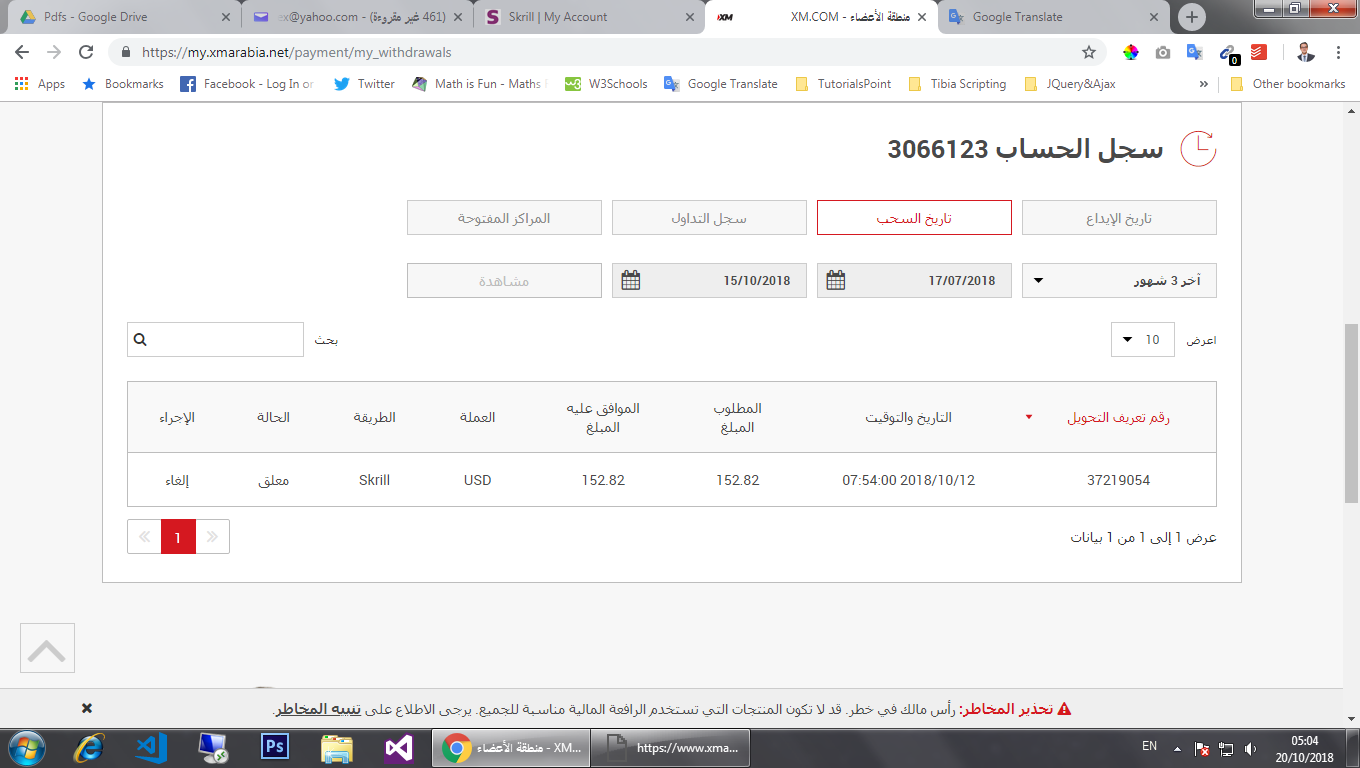Click the grey view (مشاهدة) button

click(x=504, y=281)
